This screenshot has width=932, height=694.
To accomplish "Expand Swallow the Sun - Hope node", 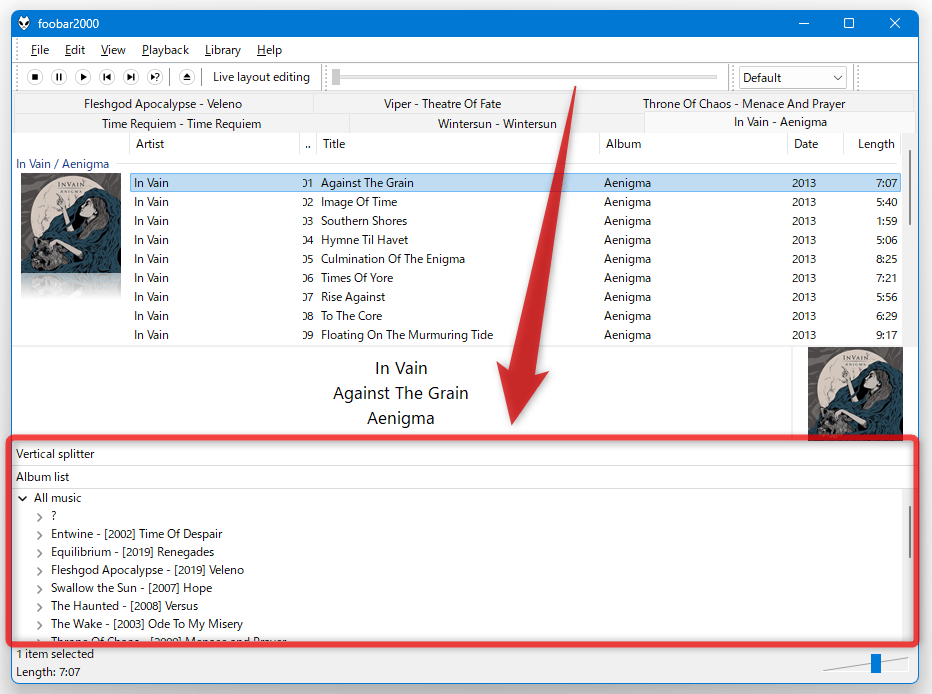I will (39, 589).
